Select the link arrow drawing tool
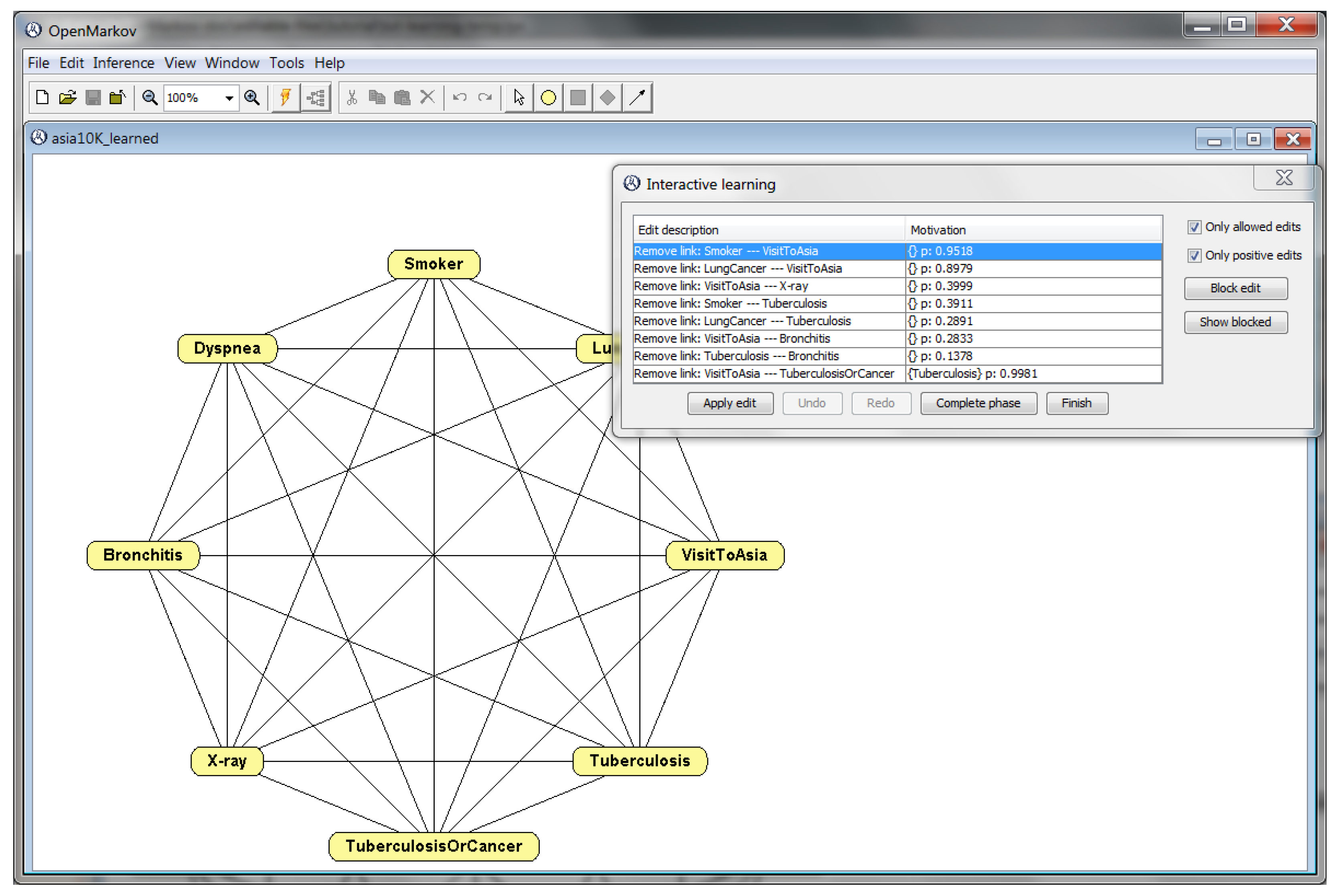Viewport: 1335px width, 896px height. (x=637, y=98)
